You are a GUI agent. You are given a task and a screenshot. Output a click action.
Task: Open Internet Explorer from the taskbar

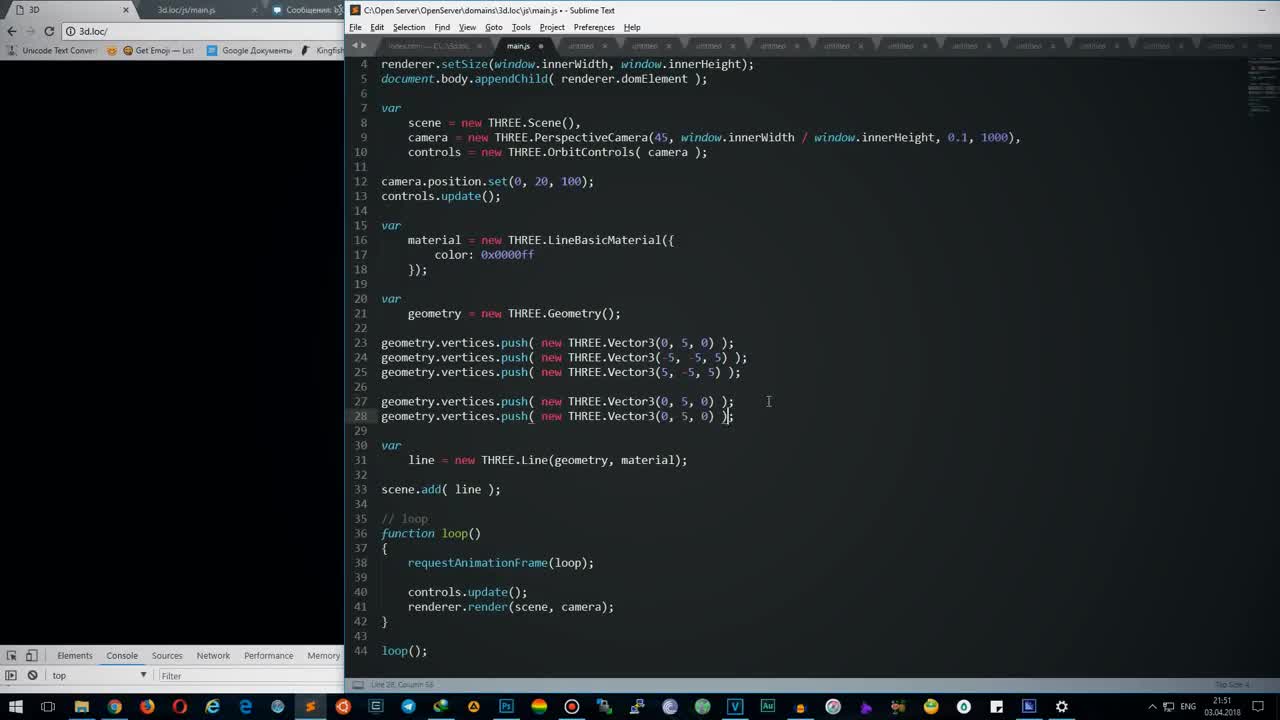pyautogui.click(x=212, y=707)
